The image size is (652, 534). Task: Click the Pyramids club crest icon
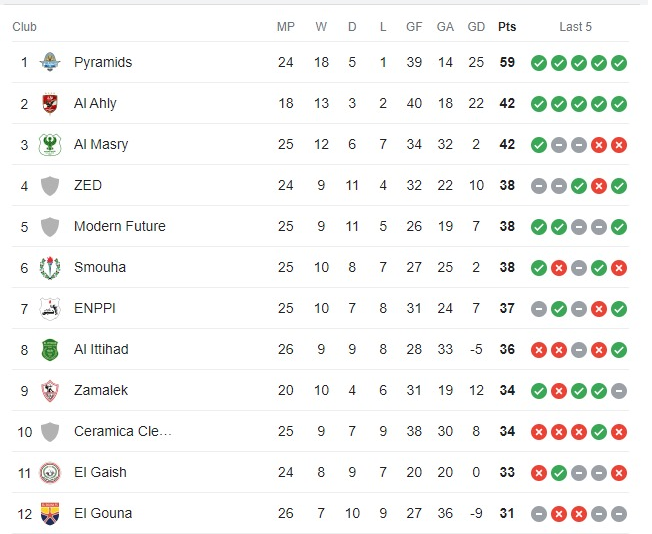point(50,62)
